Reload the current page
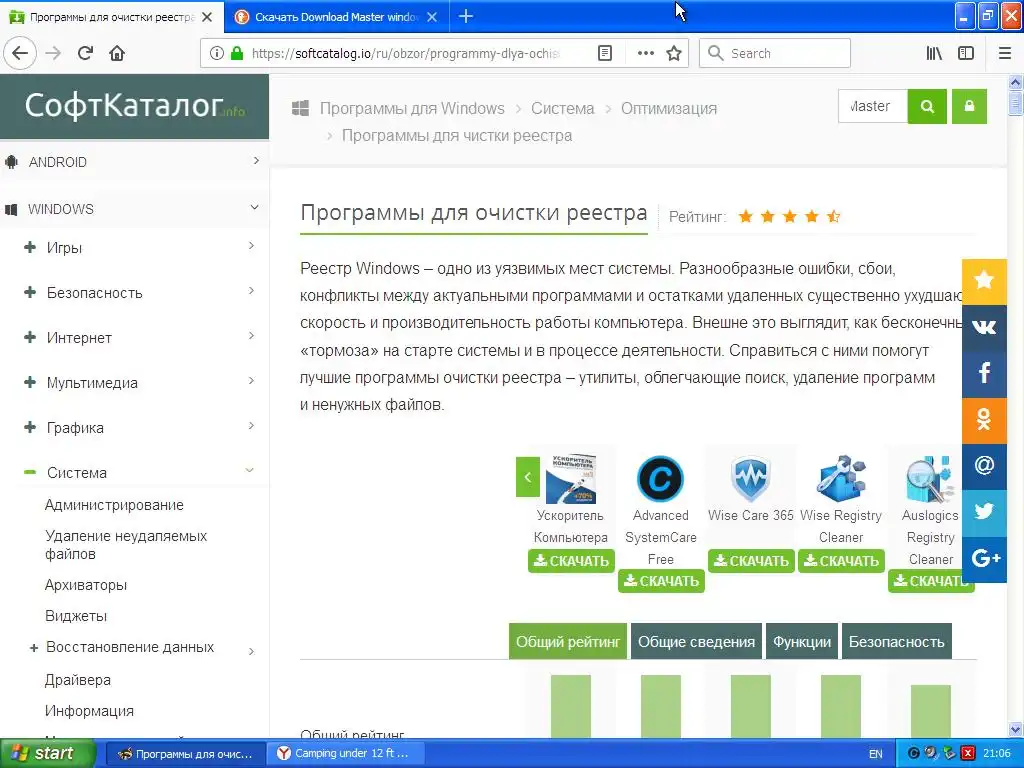 (x=85, y=53)
